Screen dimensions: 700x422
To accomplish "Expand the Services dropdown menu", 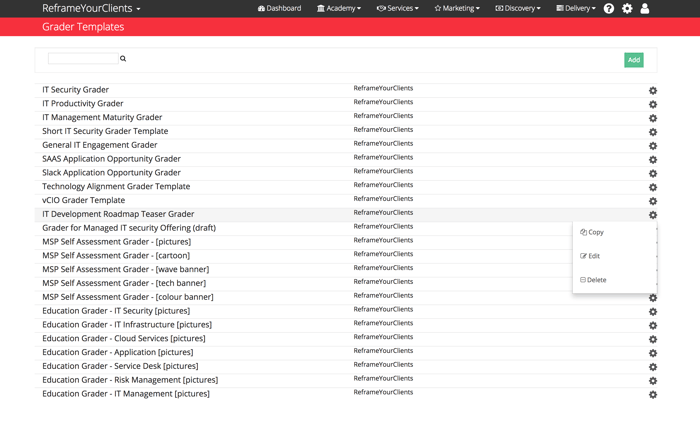I will click(397, 8).
